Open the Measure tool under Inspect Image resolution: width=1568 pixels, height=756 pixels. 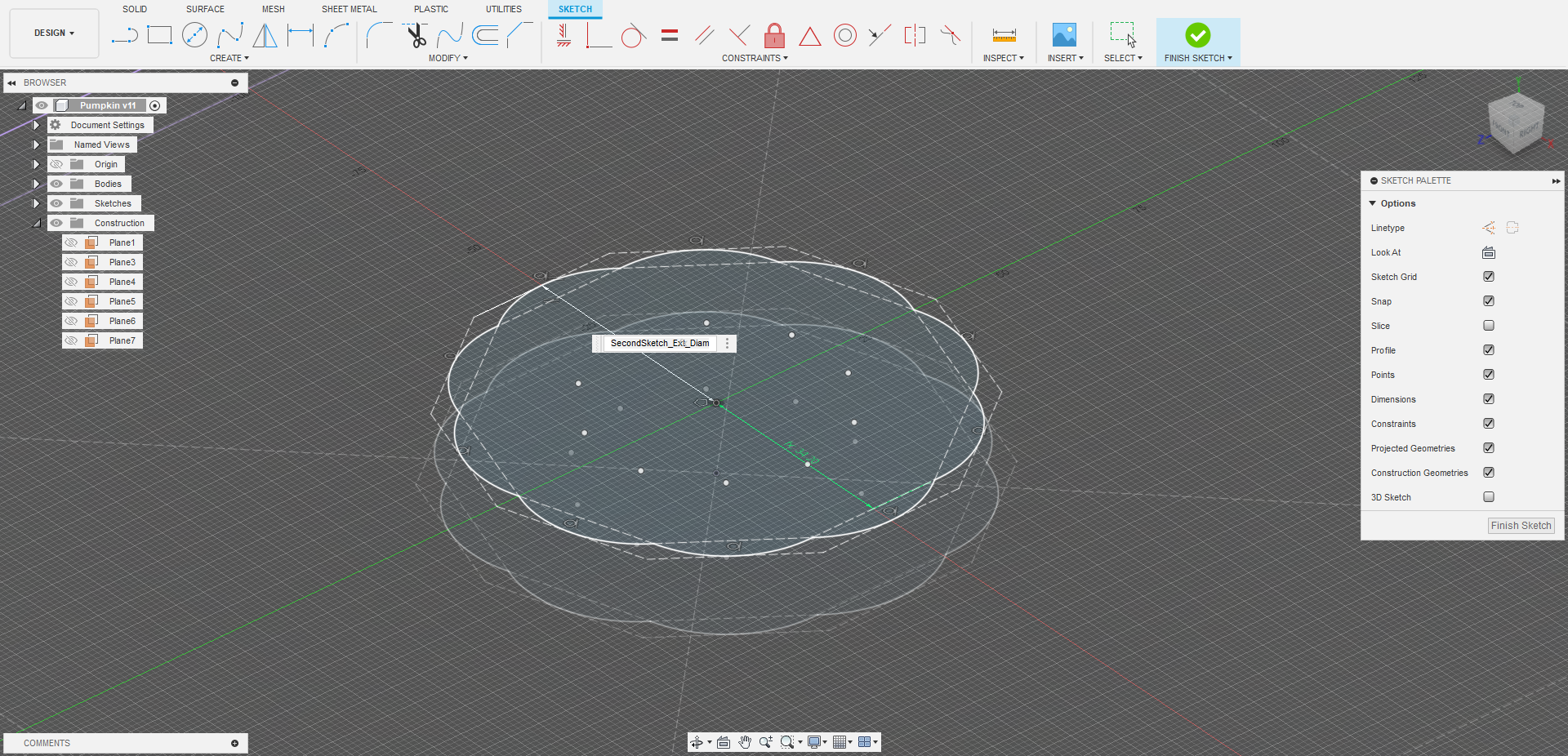point(1004,35)
